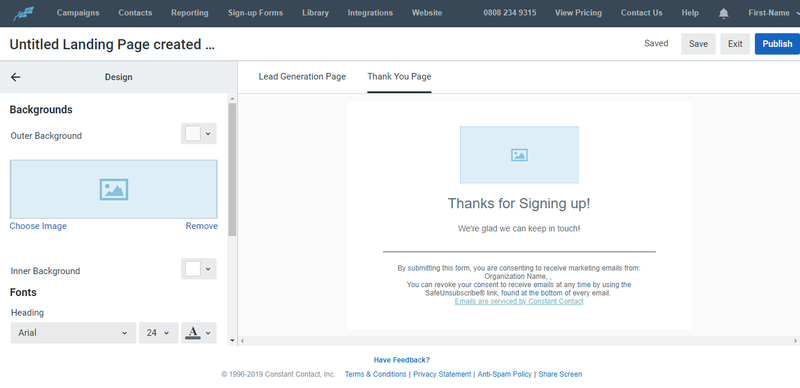Click the Choose Image link
Viewport: 800px width, 388px height.
(38, 226)
